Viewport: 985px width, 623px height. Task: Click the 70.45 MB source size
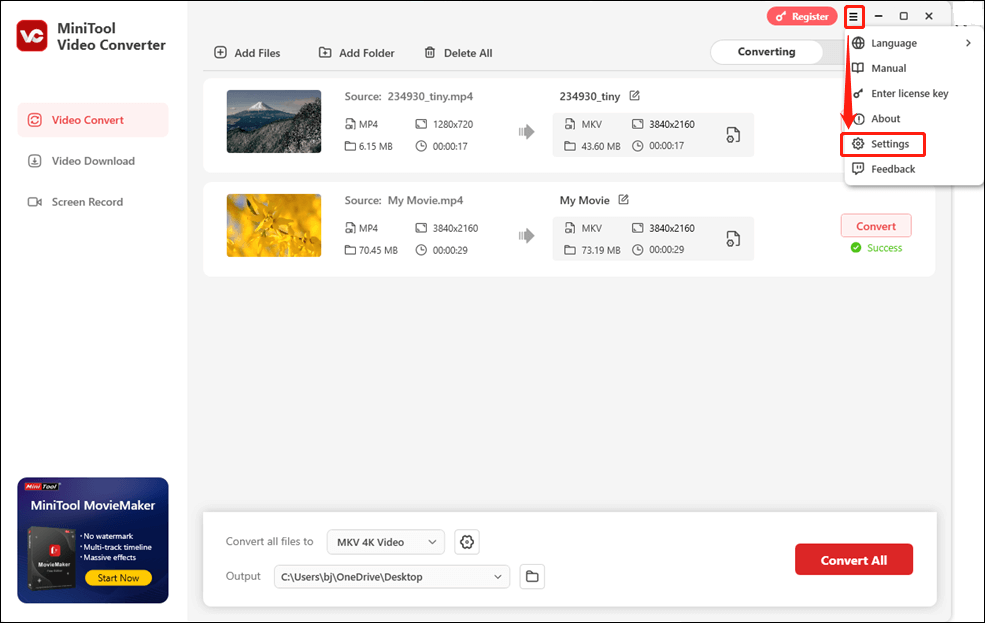[378, 250]
